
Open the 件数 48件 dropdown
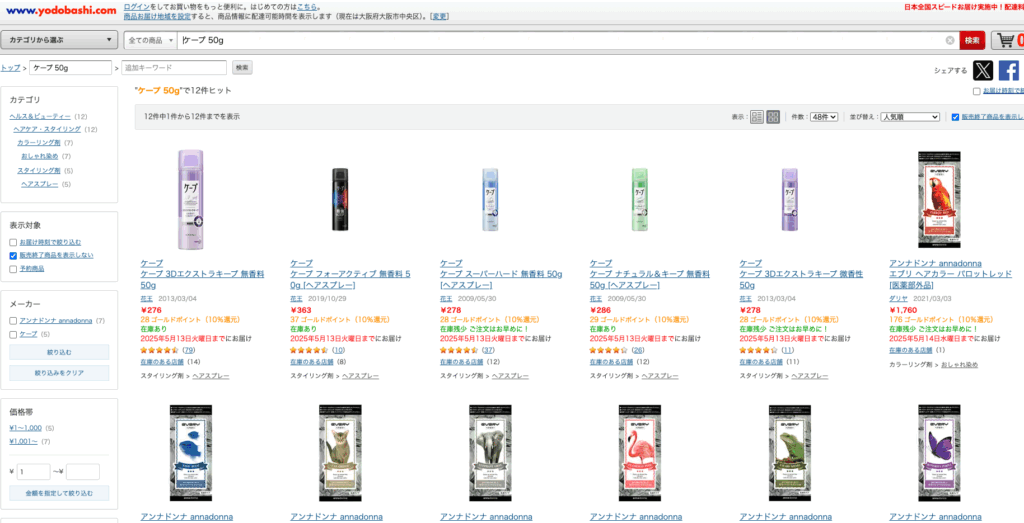[824, 117]
